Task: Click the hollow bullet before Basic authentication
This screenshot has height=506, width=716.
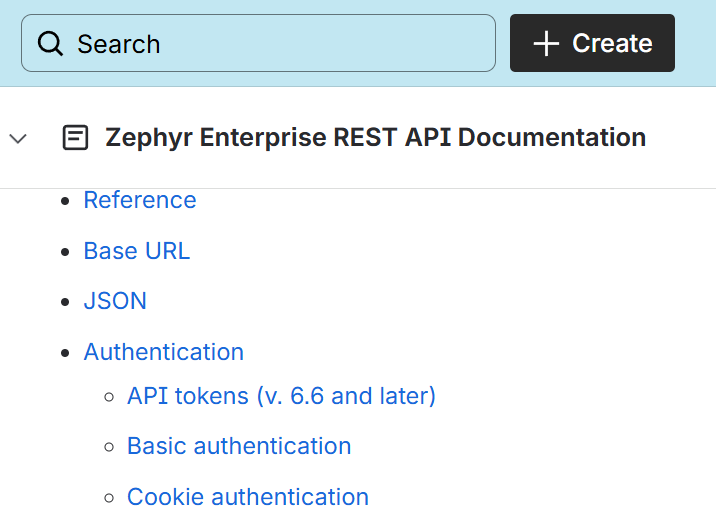Action: tap(109, 447)
